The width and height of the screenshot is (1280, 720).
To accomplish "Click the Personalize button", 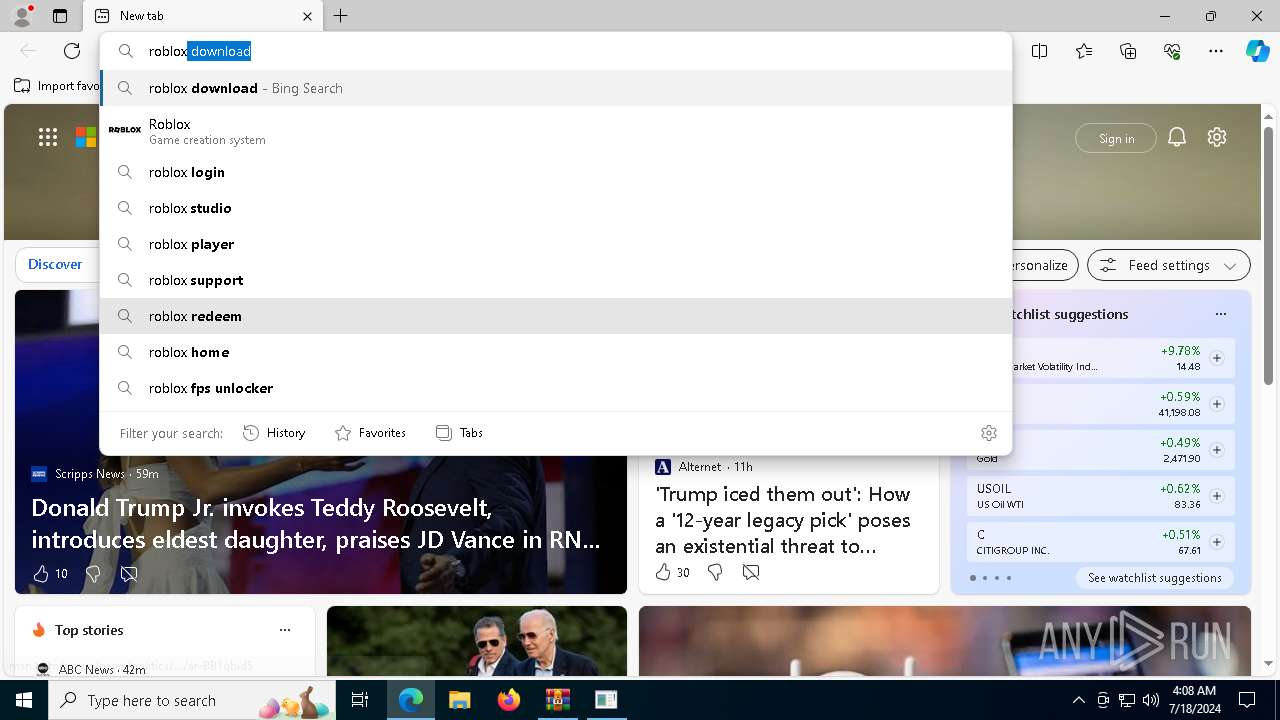I will pyautogui.click(x=1039, y=265).
